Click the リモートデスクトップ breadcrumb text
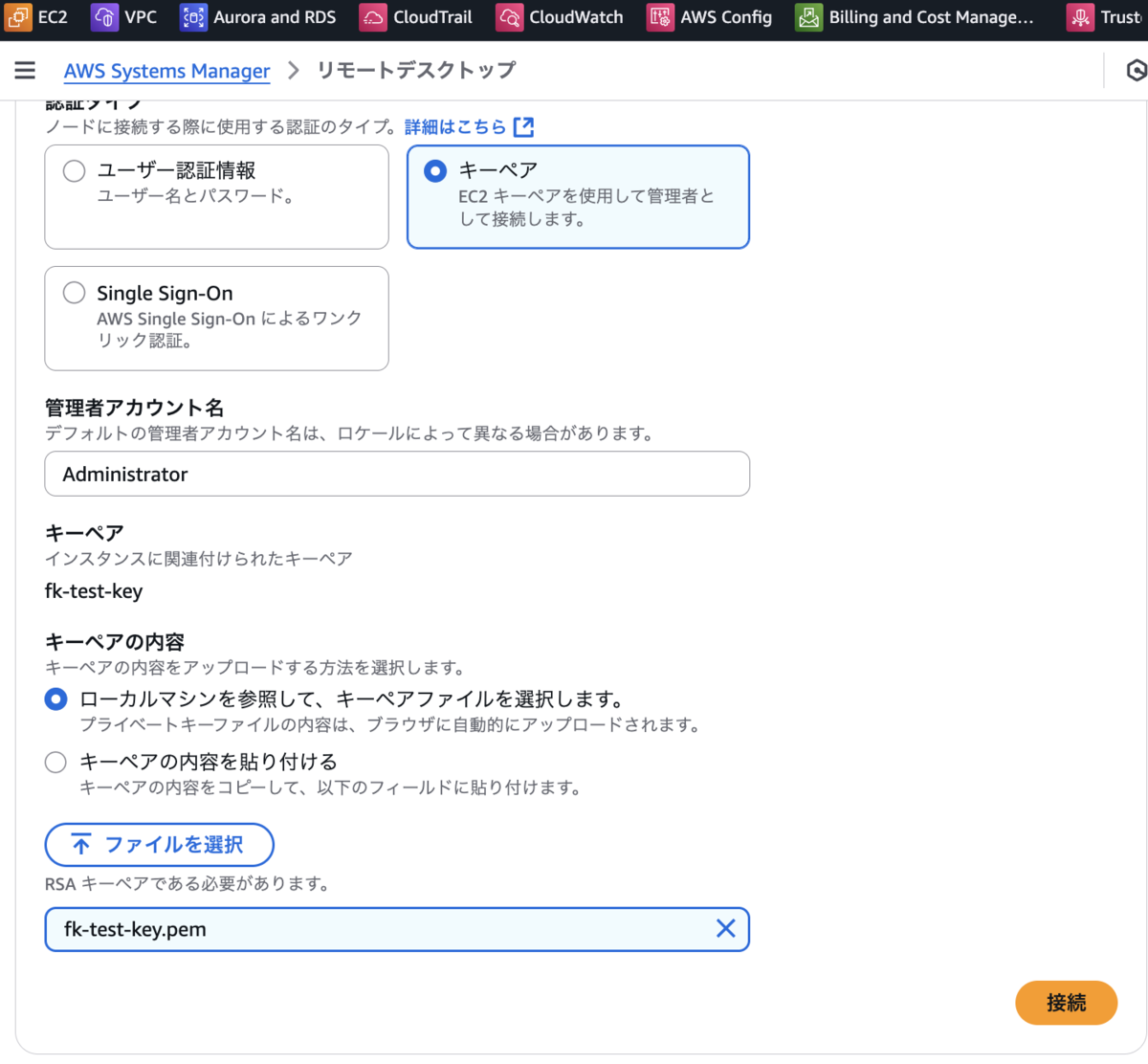The height and width of the screenshot is (1064, 1148). [416, 70]
